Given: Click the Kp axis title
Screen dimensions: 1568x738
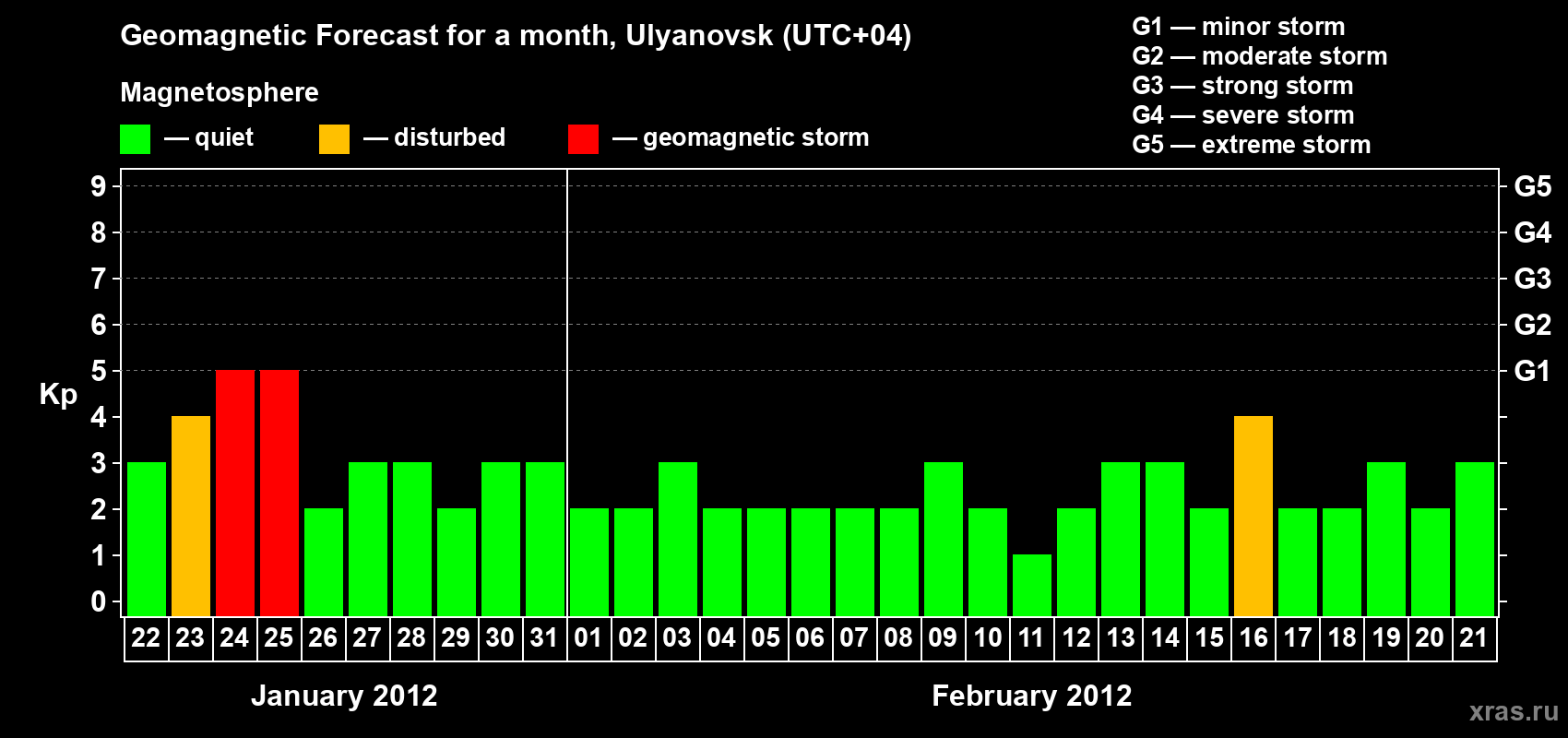Looking at the screenshot, I should (58, 395).
